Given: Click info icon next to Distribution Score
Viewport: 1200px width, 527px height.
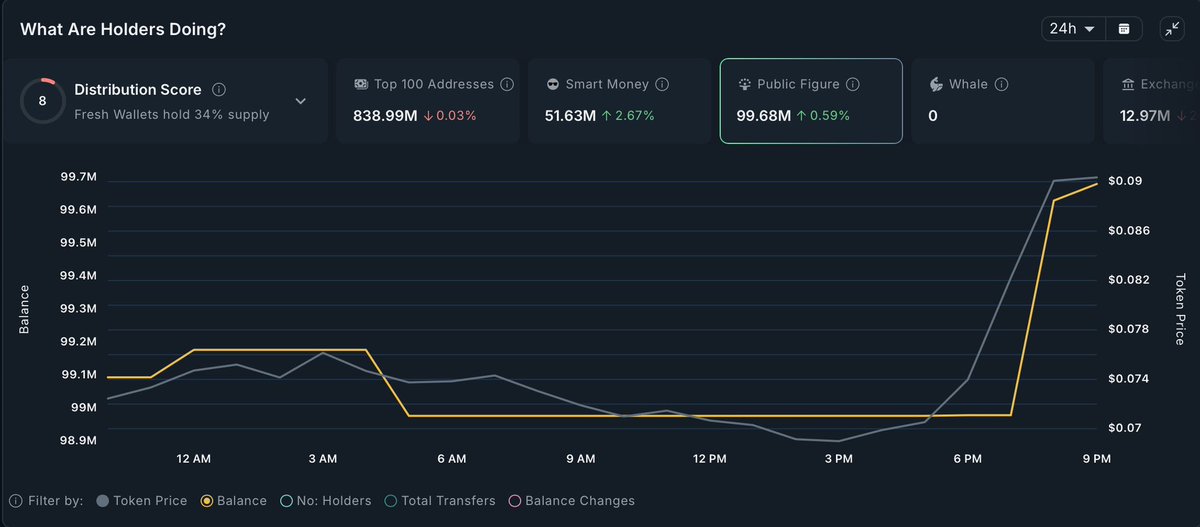Looking at the screenshot, I should [x=219, y=89].
